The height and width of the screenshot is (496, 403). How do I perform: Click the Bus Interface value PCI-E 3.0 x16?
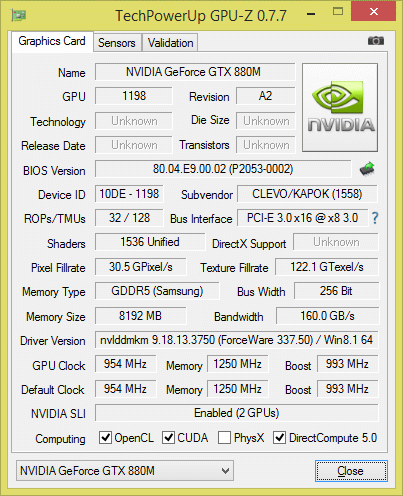pyautogui.click(x=303, y=218)
